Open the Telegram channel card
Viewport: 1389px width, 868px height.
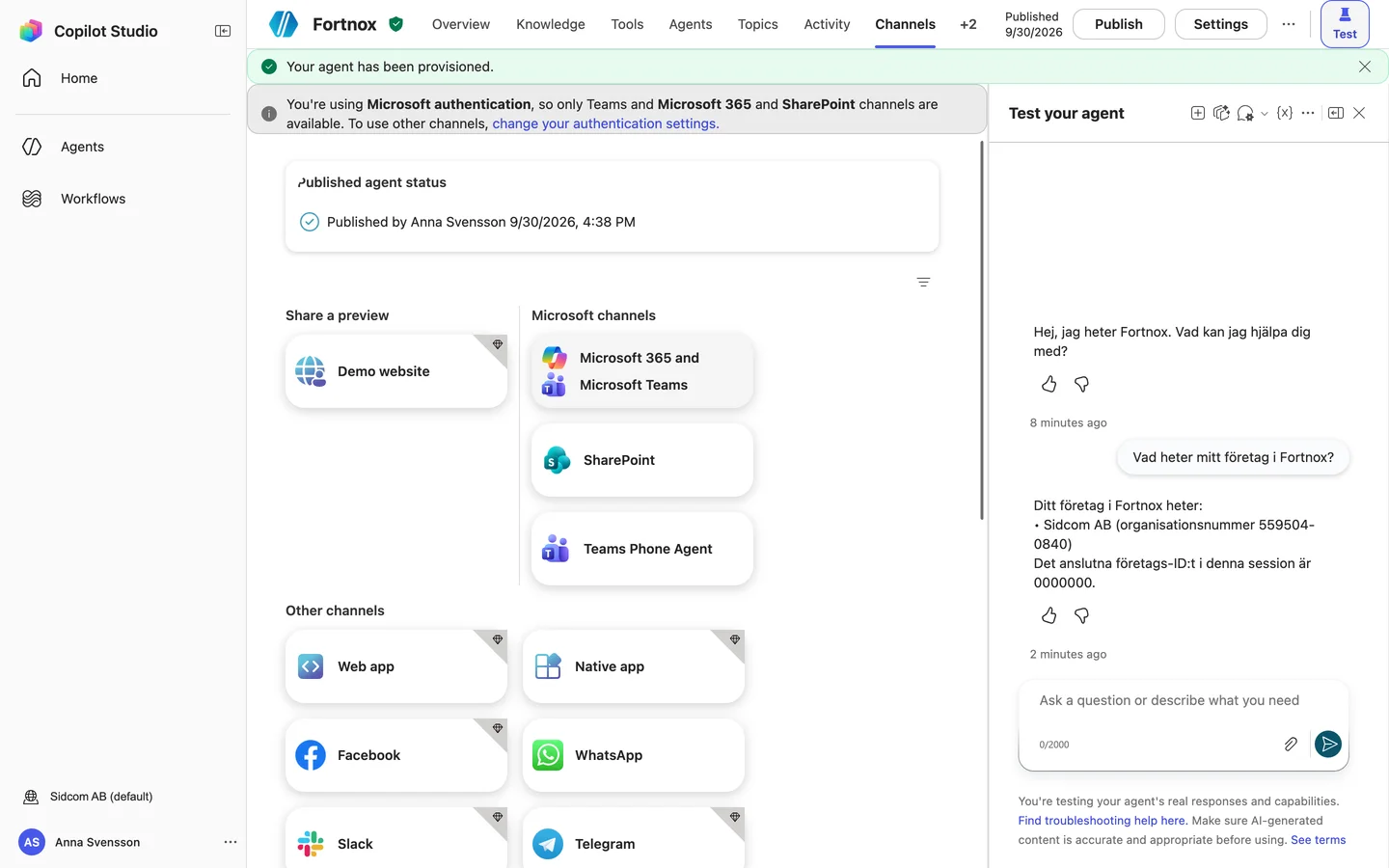tap(634, 837)
